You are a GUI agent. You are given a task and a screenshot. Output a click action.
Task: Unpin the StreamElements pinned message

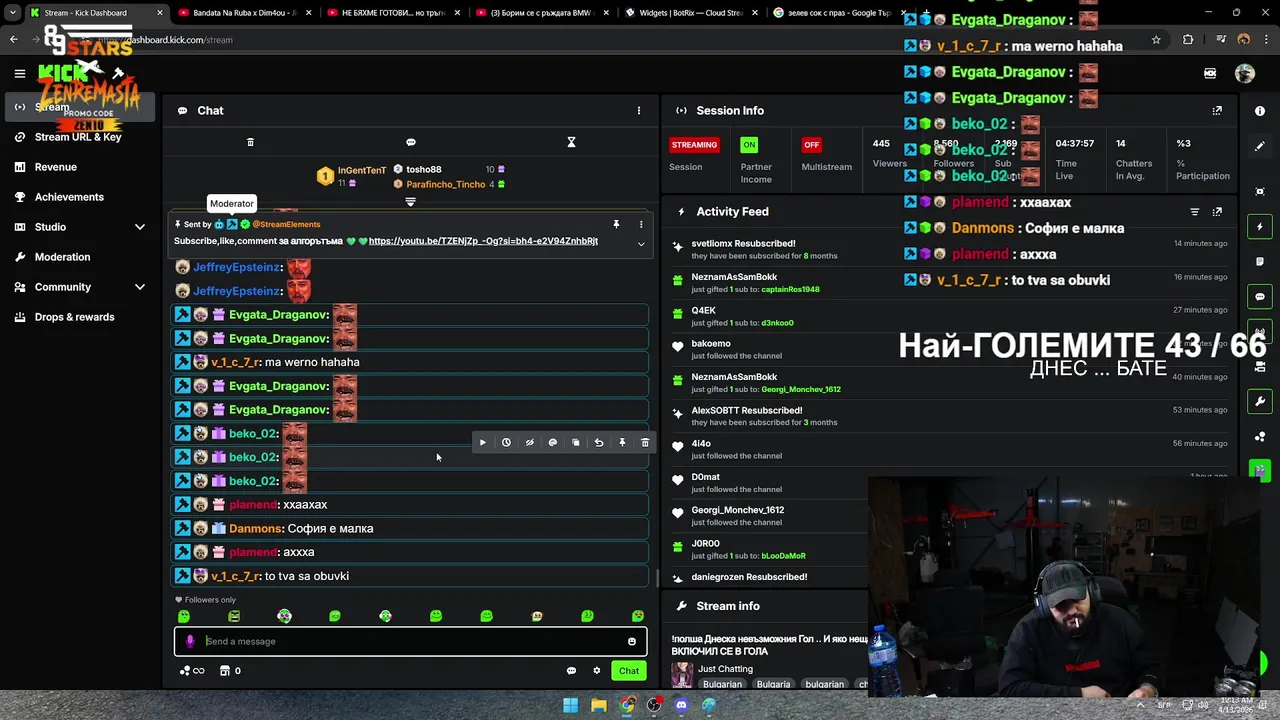pyautogui.click(x=616, y=224)
